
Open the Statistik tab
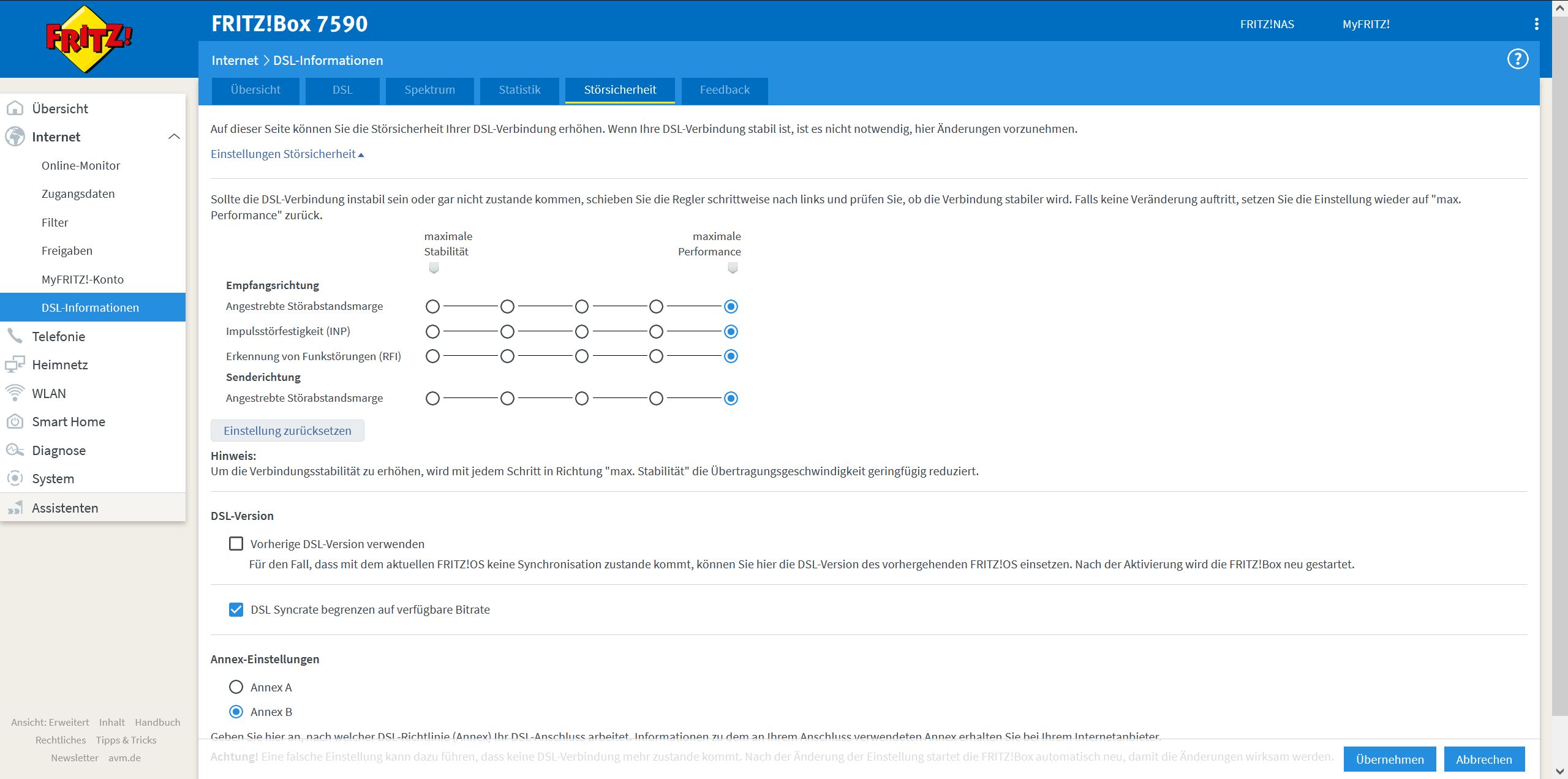pos(519,90)
